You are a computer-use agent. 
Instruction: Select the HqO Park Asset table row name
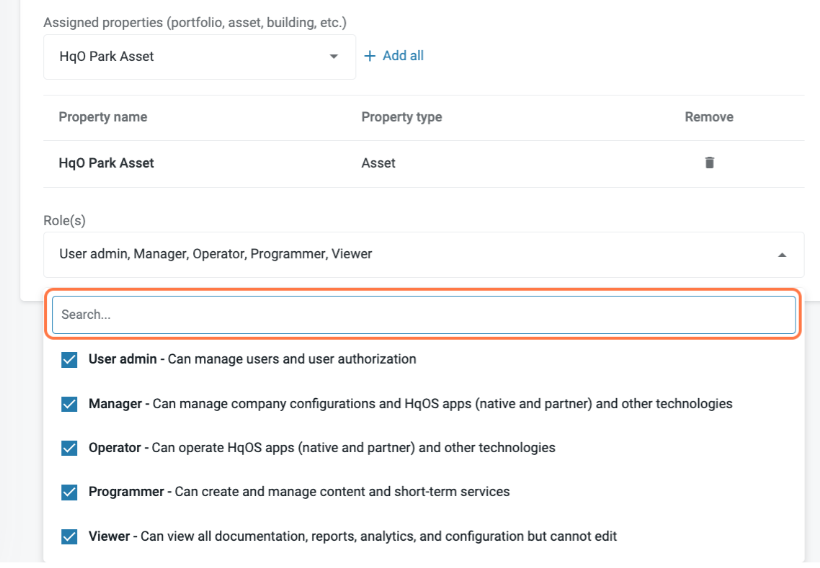(106, 163)
